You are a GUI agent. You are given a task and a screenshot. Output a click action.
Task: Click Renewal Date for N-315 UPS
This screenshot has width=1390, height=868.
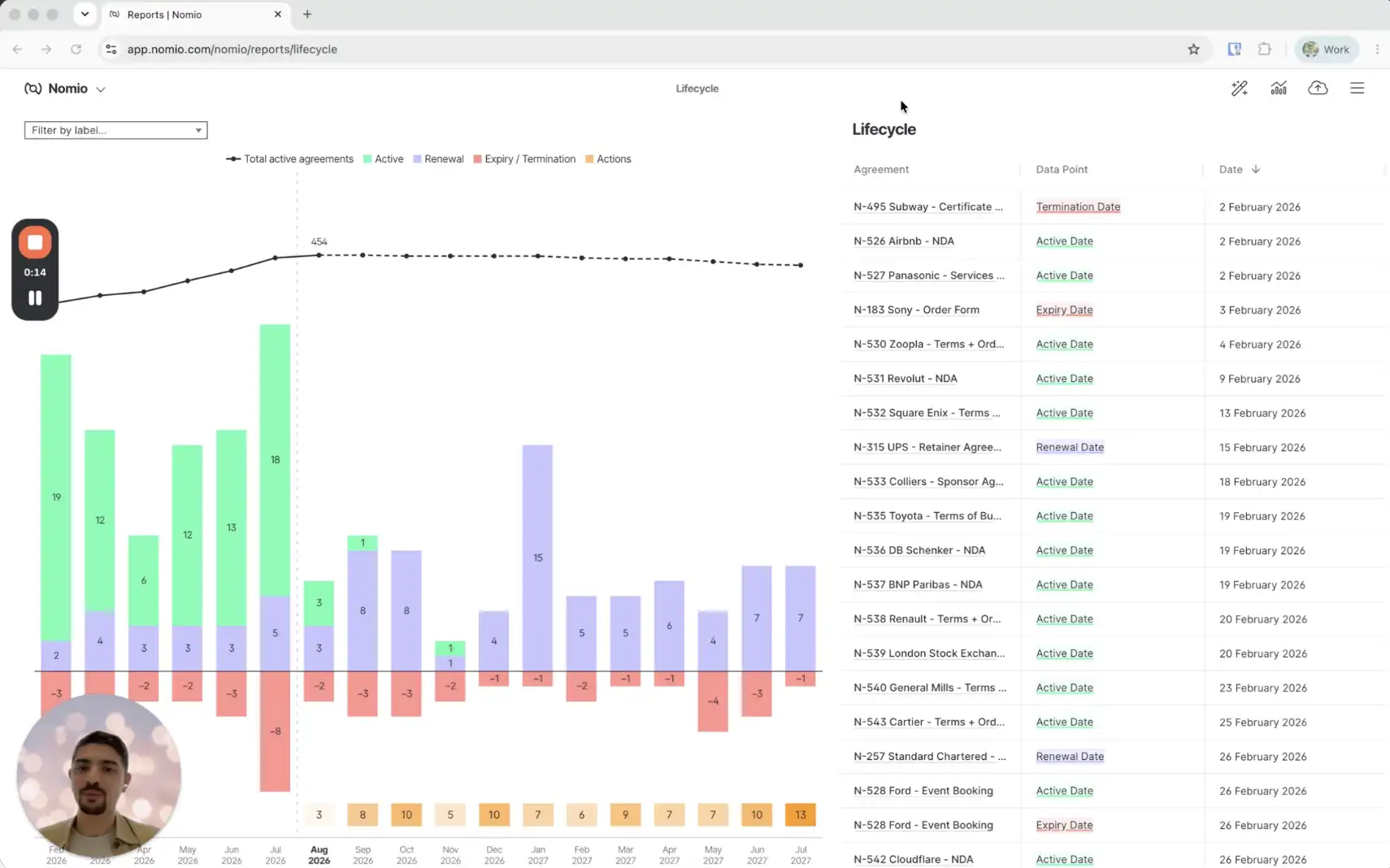click(x=1070, y=447)
